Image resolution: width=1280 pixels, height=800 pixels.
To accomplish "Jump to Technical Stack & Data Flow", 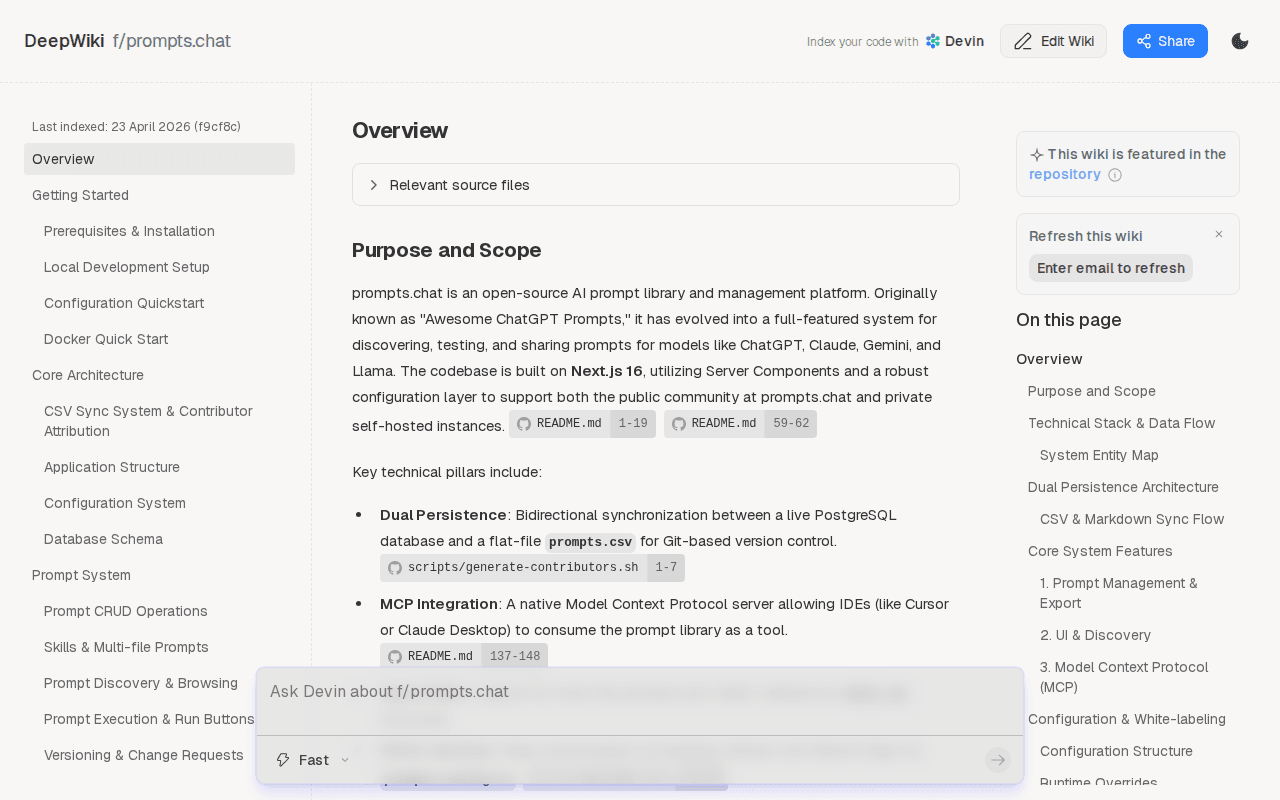I will 1122,423.
